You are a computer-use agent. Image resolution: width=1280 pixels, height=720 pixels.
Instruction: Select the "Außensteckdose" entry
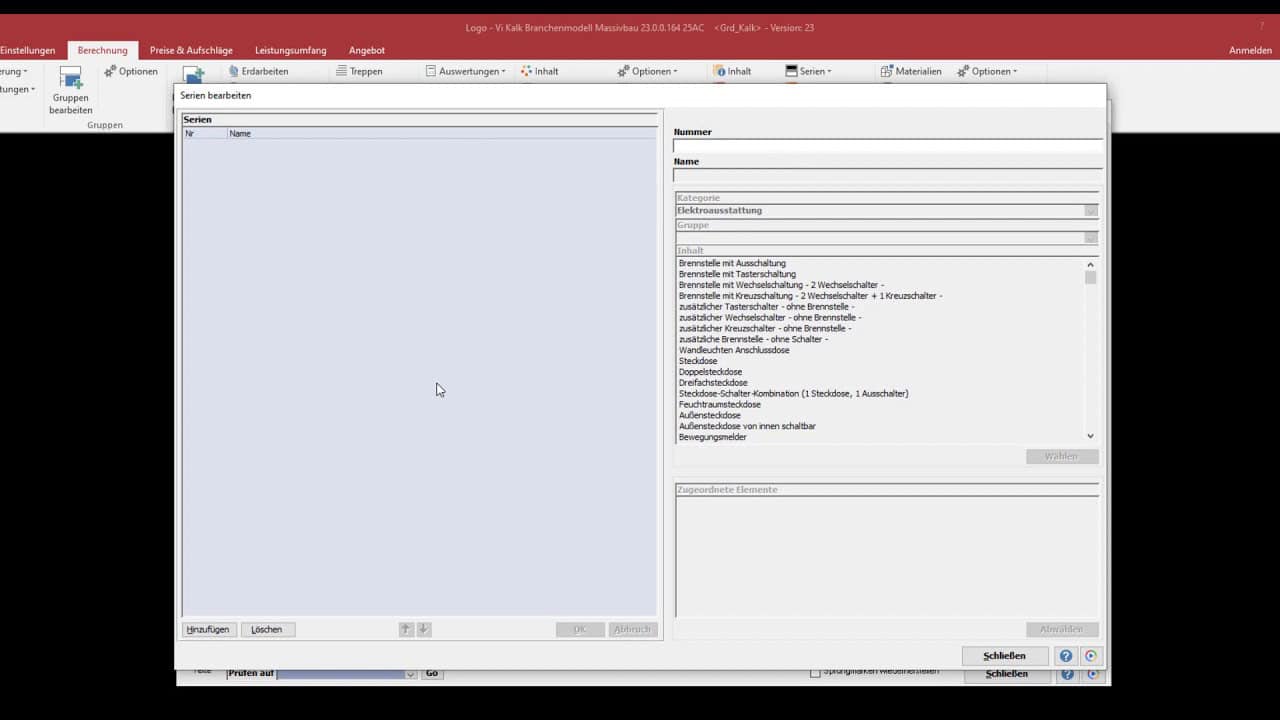(x=710, y=415)
